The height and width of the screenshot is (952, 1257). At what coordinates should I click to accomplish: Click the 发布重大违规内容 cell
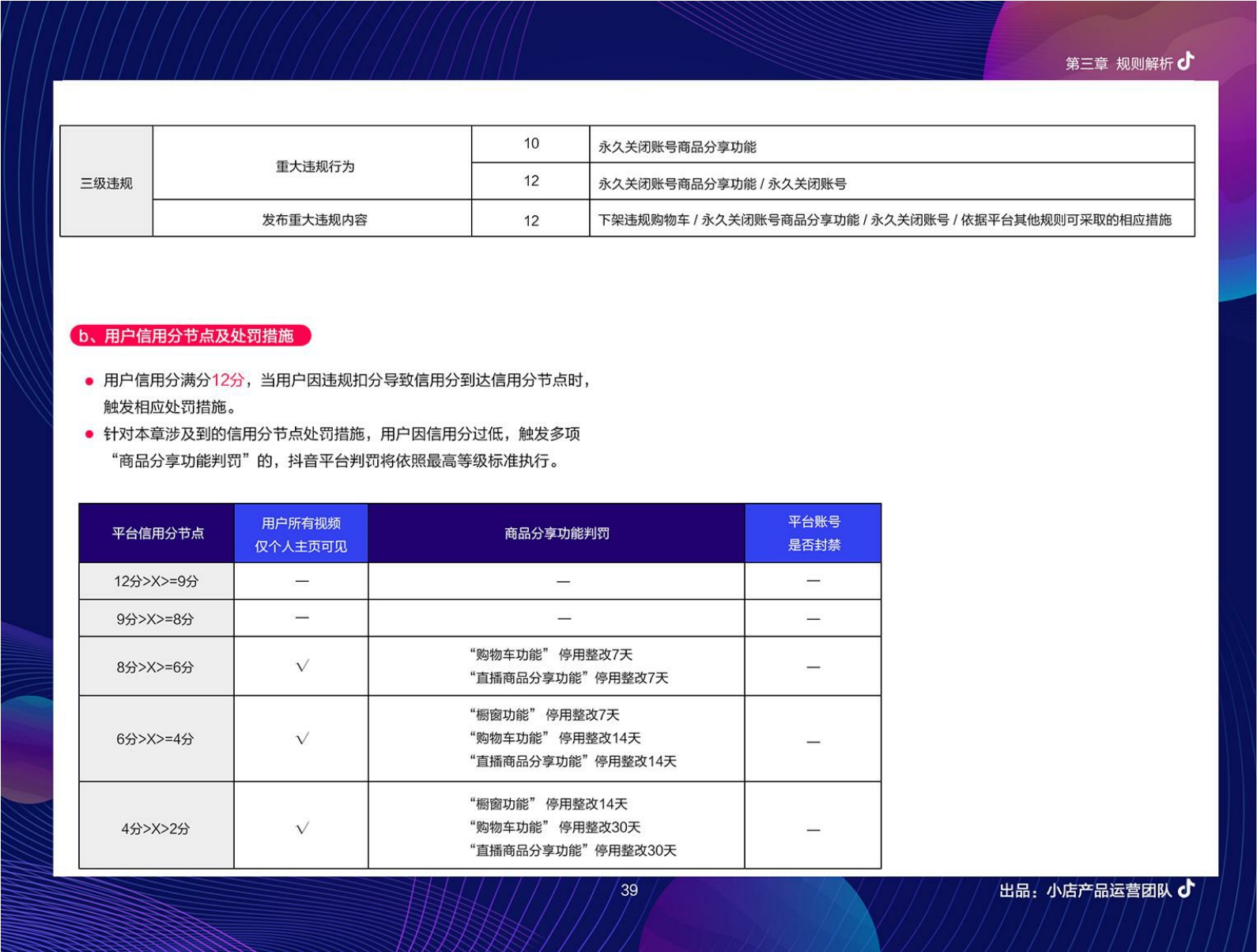[x=315, y=220]
